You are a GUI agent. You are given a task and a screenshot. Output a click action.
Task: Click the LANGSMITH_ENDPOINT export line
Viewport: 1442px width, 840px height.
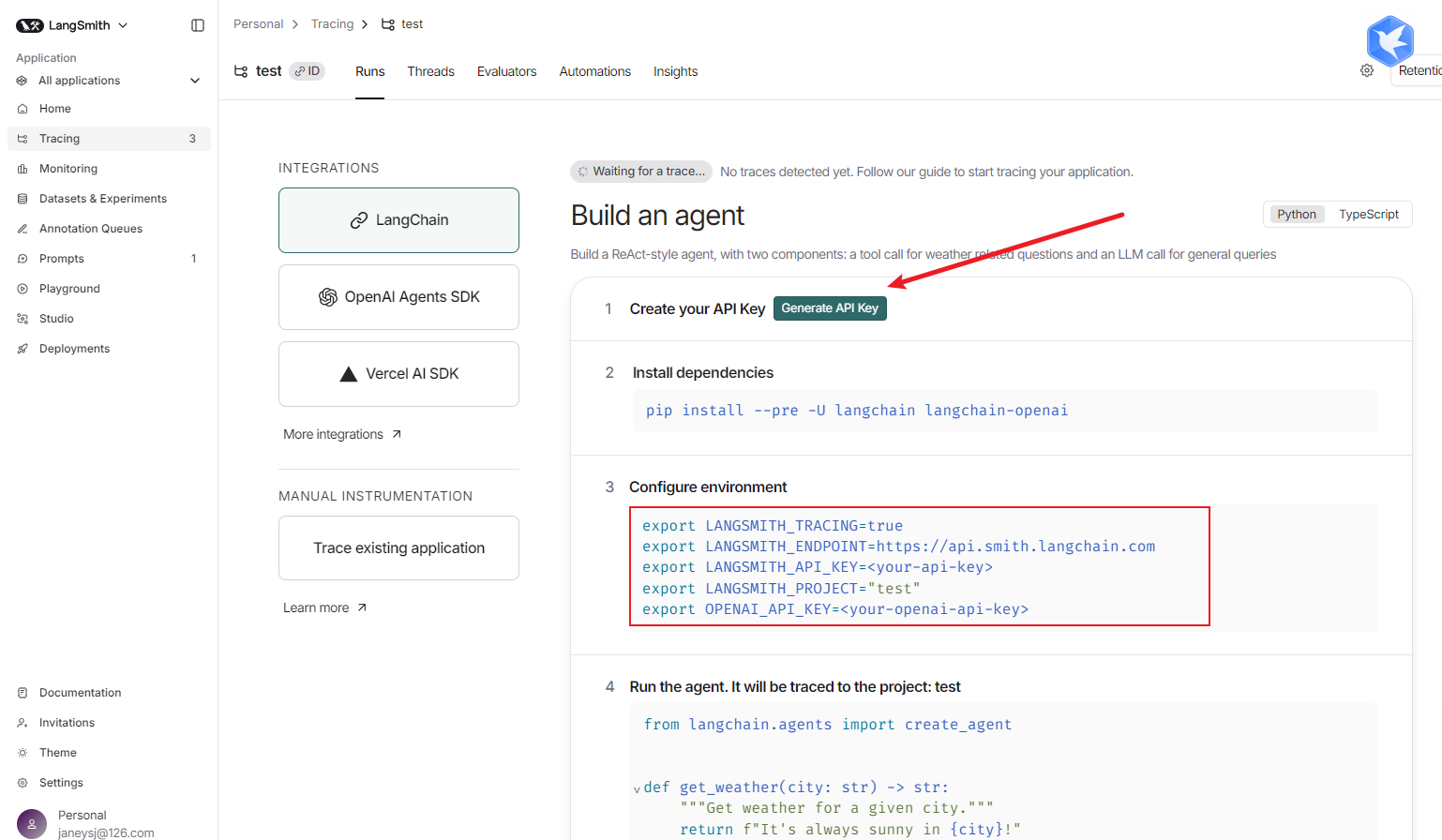(x=898, y=547)
